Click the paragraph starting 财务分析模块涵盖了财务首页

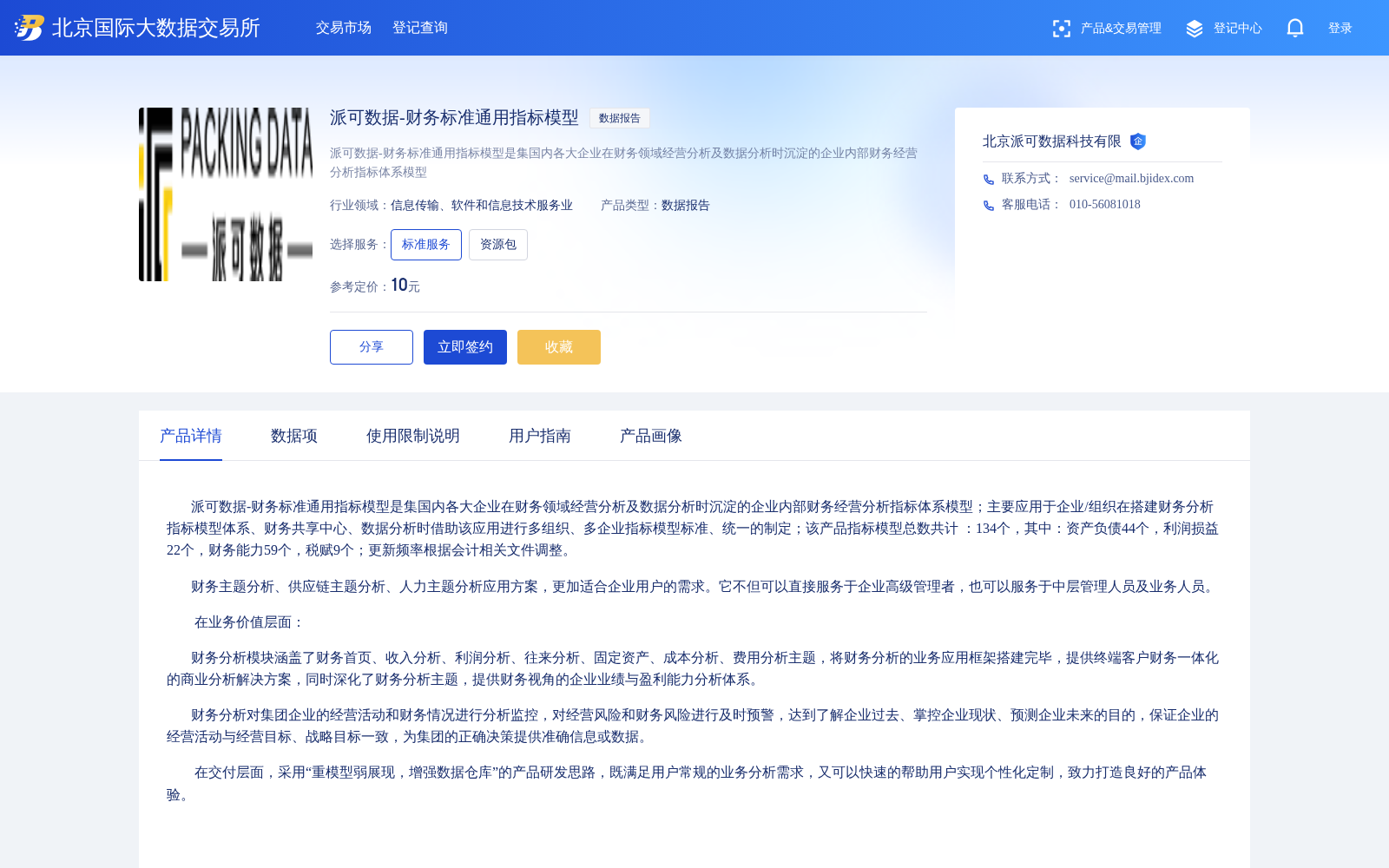click(x=693, y=668)
